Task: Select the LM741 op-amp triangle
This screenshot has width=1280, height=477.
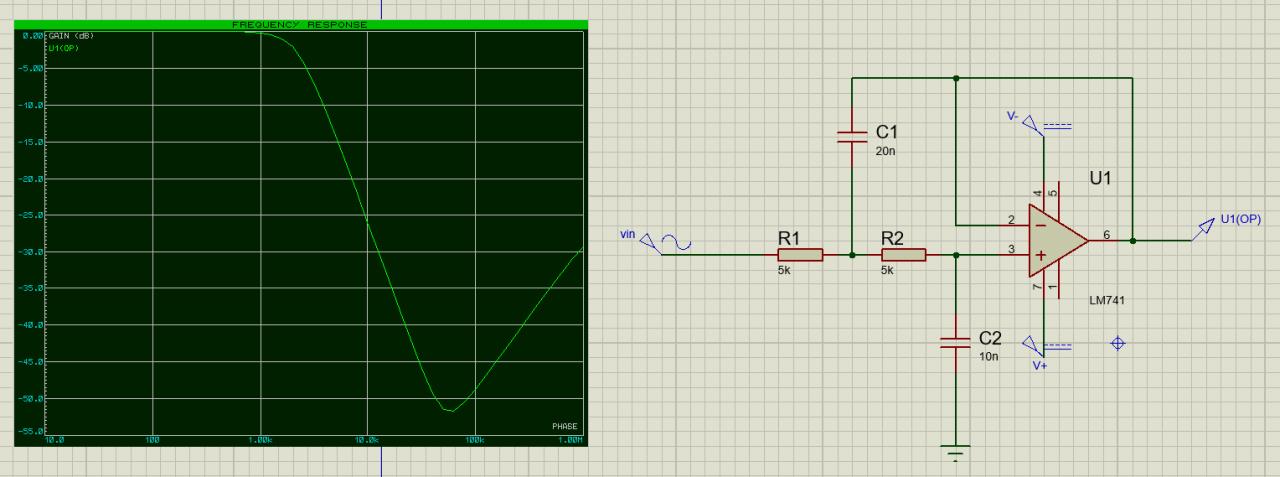Action: pos(1057,242)
